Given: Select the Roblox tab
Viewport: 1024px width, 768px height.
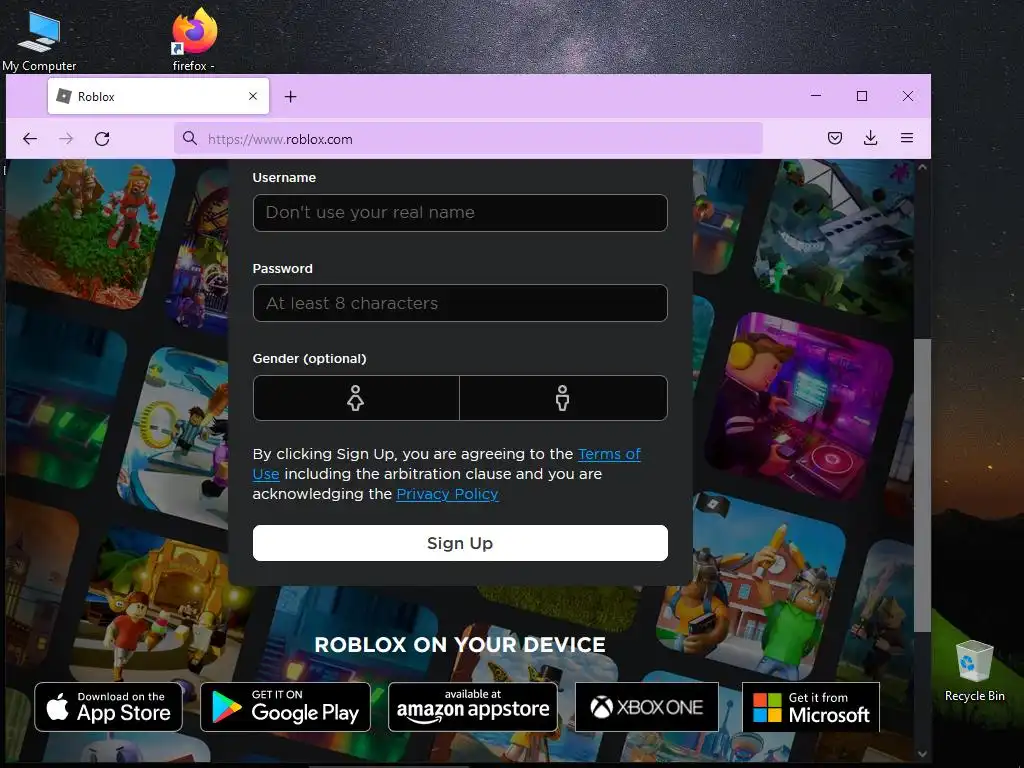Looking at the screenshot, I should point(158,96).
